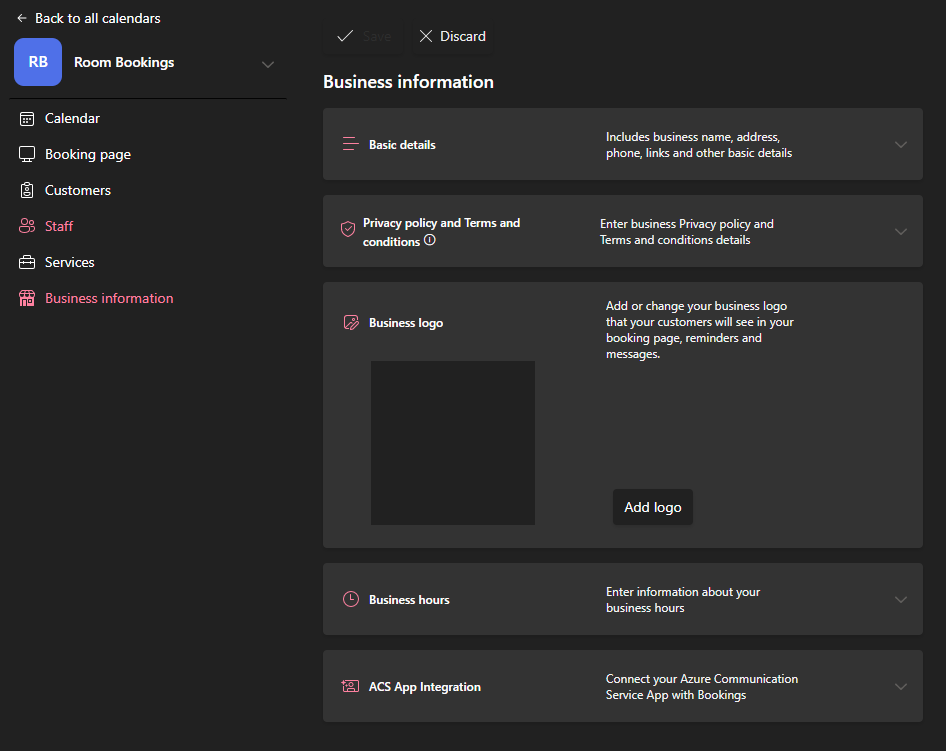Image resolution: width=946 pixels, height=751 pixels.
Task: Click the Services briefcase icon
Action: [x=27, y=262]
